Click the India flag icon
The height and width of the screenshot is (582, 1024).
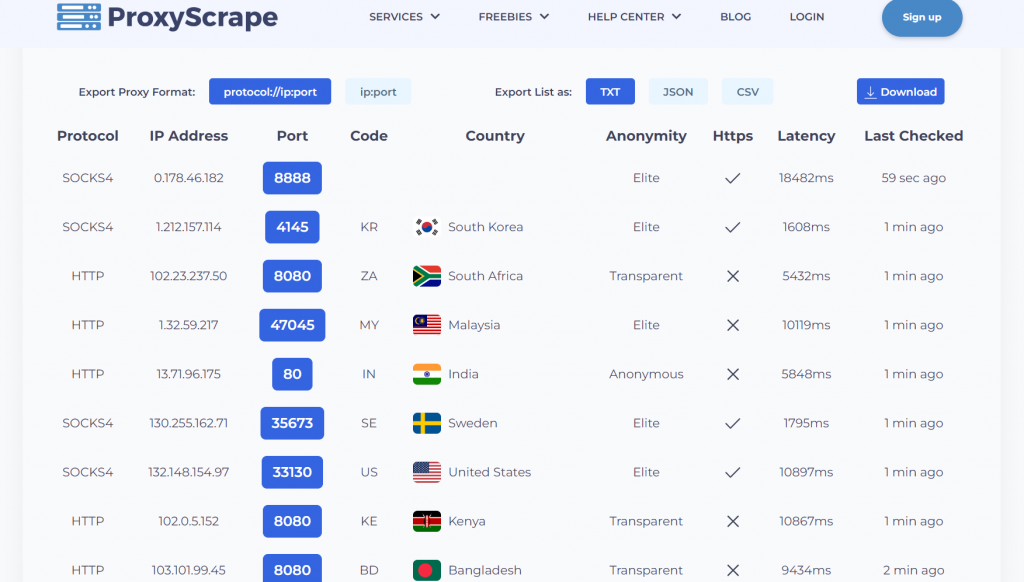click(x=427, y=374)
